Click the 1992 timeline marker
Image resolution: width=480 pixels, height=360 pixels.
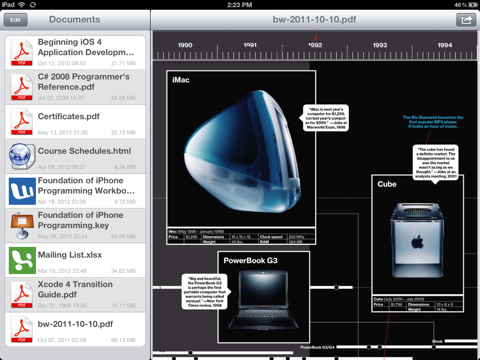[315, 45]
